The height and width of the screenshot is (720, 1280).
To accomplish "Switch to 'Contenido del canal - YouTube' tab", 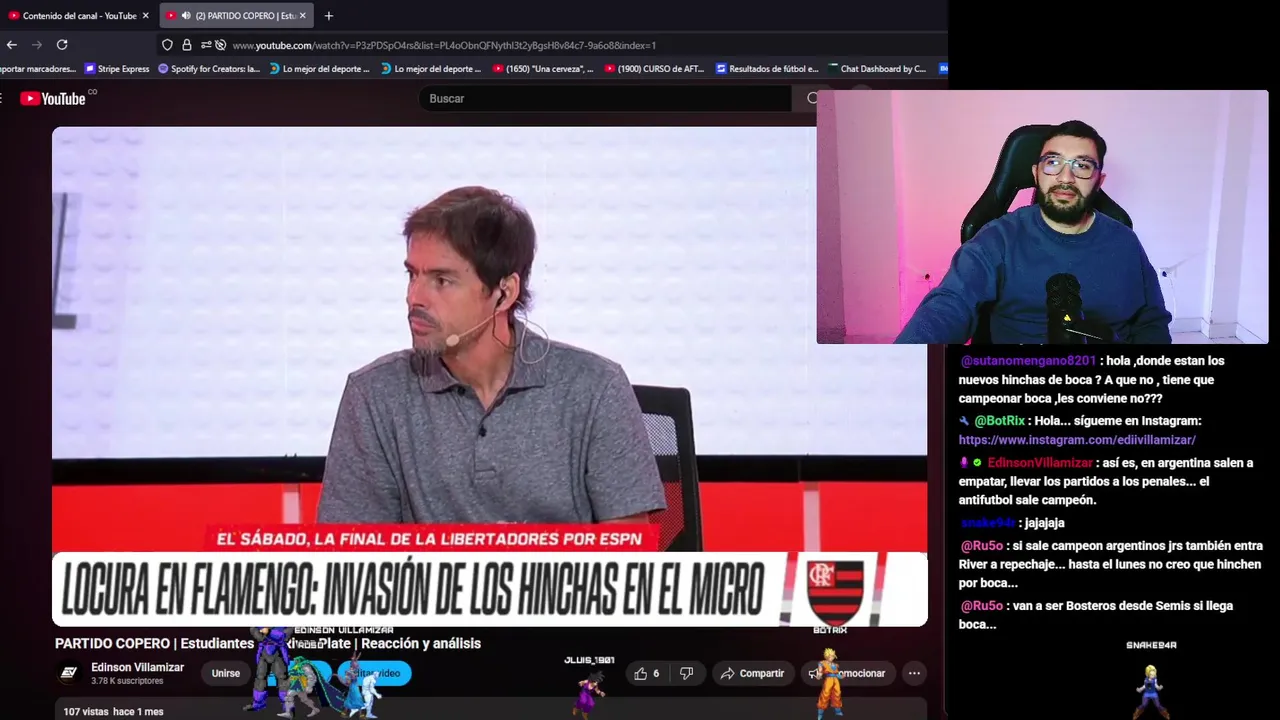I will coord(78,15).
